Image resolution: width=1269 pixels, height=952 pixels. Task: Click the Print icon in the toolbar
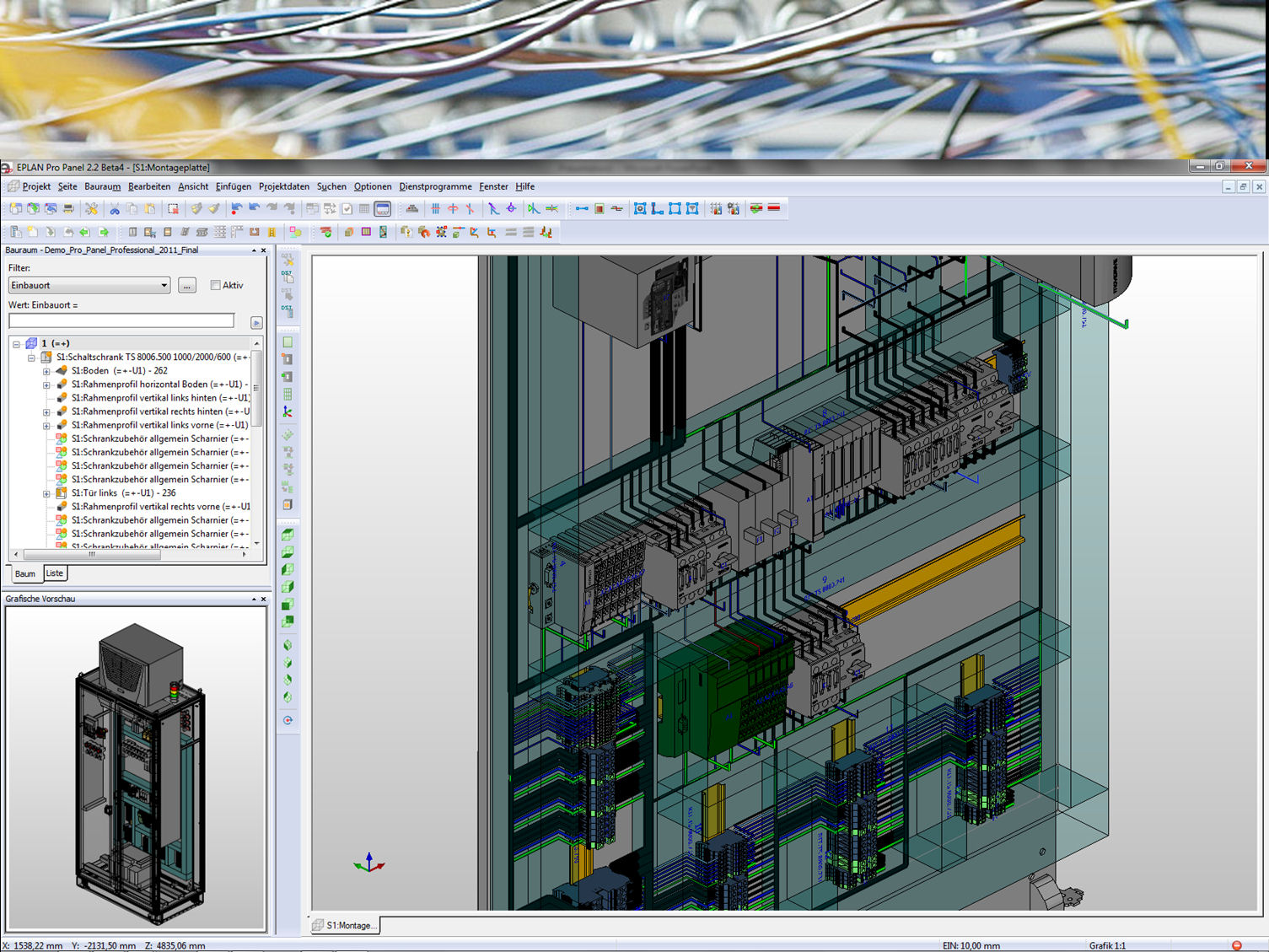click(68, 209)
